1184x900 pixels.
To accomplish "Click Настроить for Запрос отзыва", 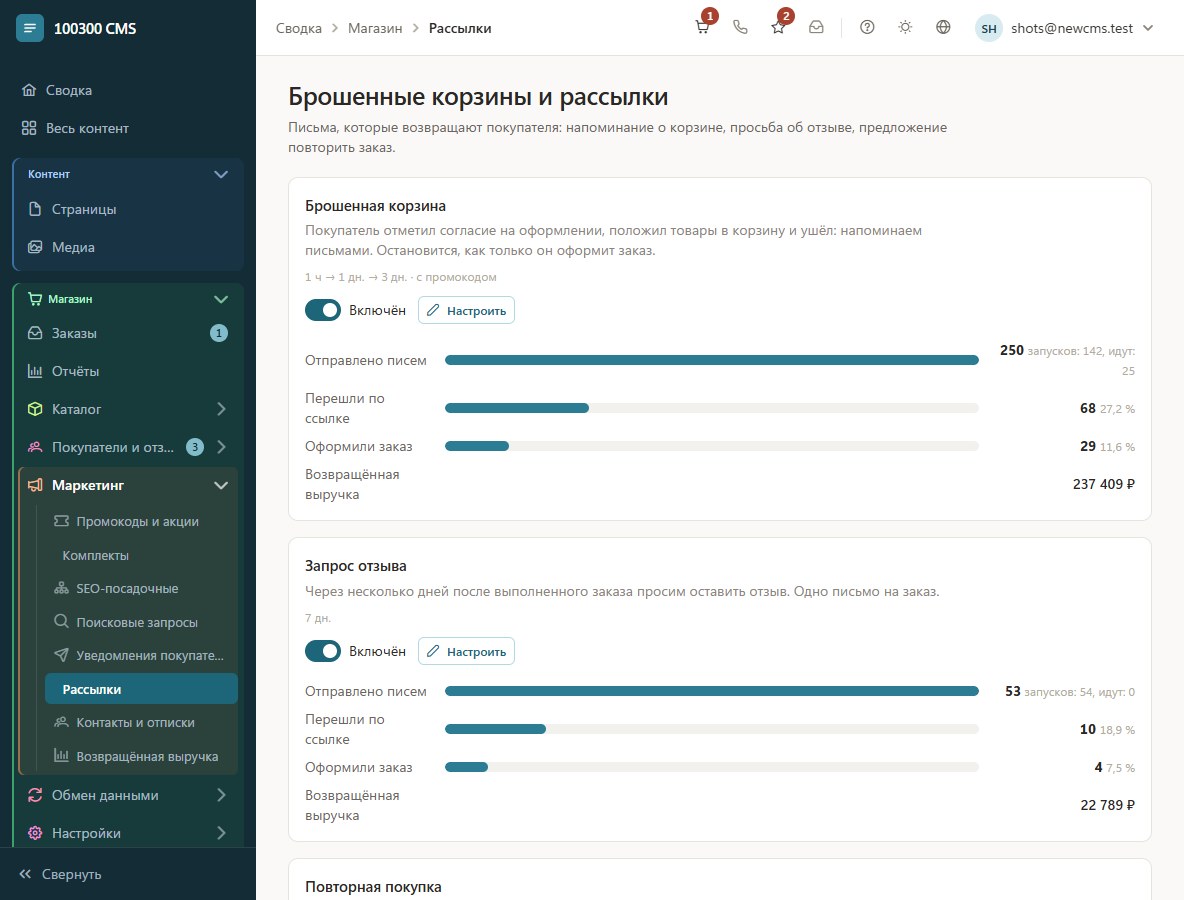I will coord(466,651).
